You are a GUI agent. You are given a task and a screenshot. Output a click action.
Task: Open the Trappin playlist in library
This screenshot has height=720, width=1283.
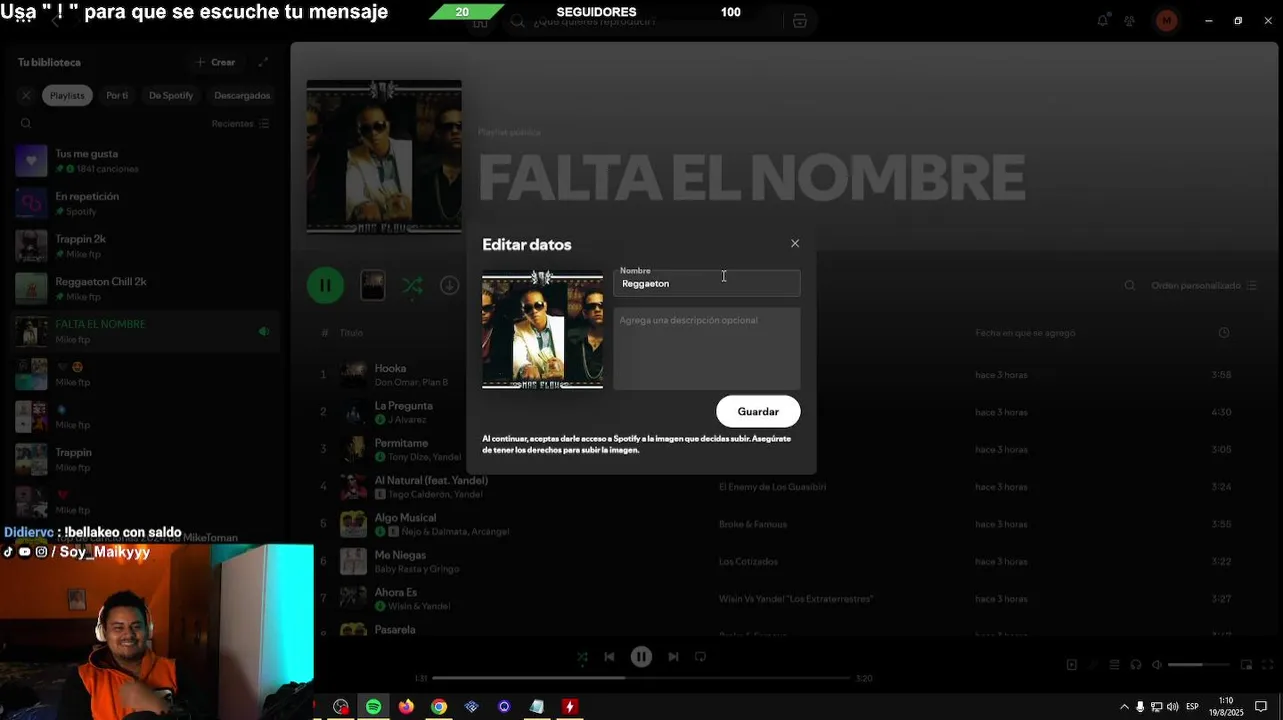click(x=143, y=459)
